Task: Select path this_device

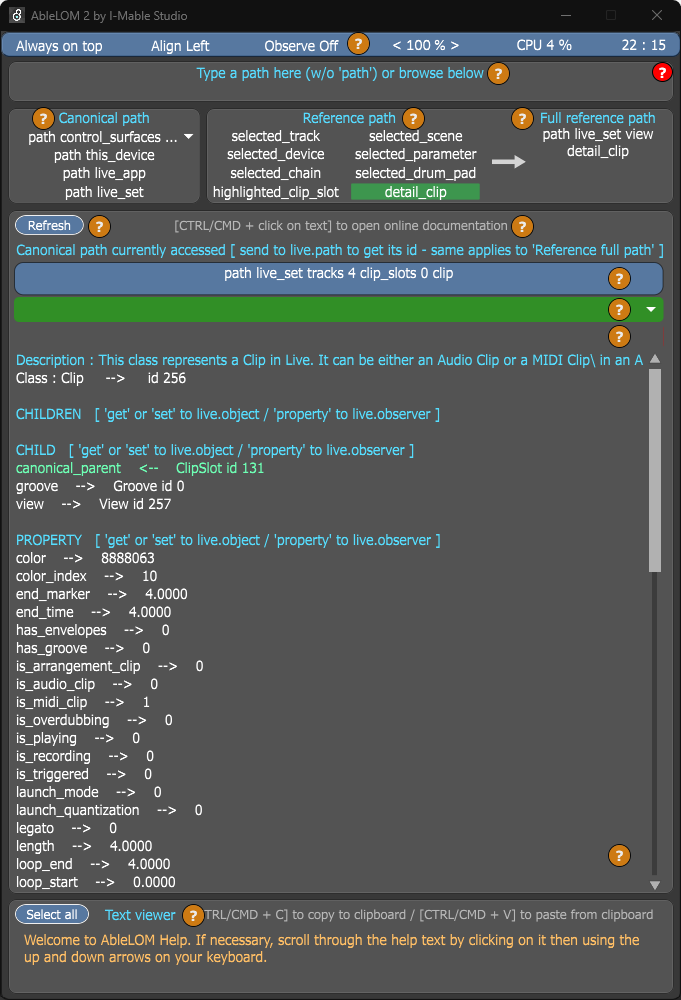Action: point(104,155)
